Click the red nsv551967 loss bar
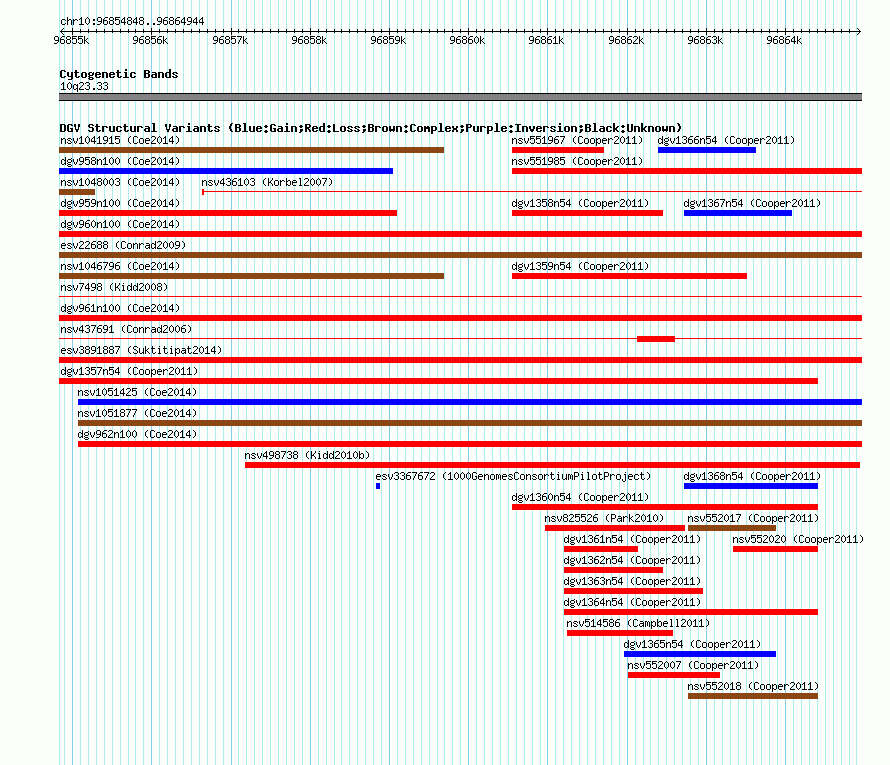 coord(558,150)
